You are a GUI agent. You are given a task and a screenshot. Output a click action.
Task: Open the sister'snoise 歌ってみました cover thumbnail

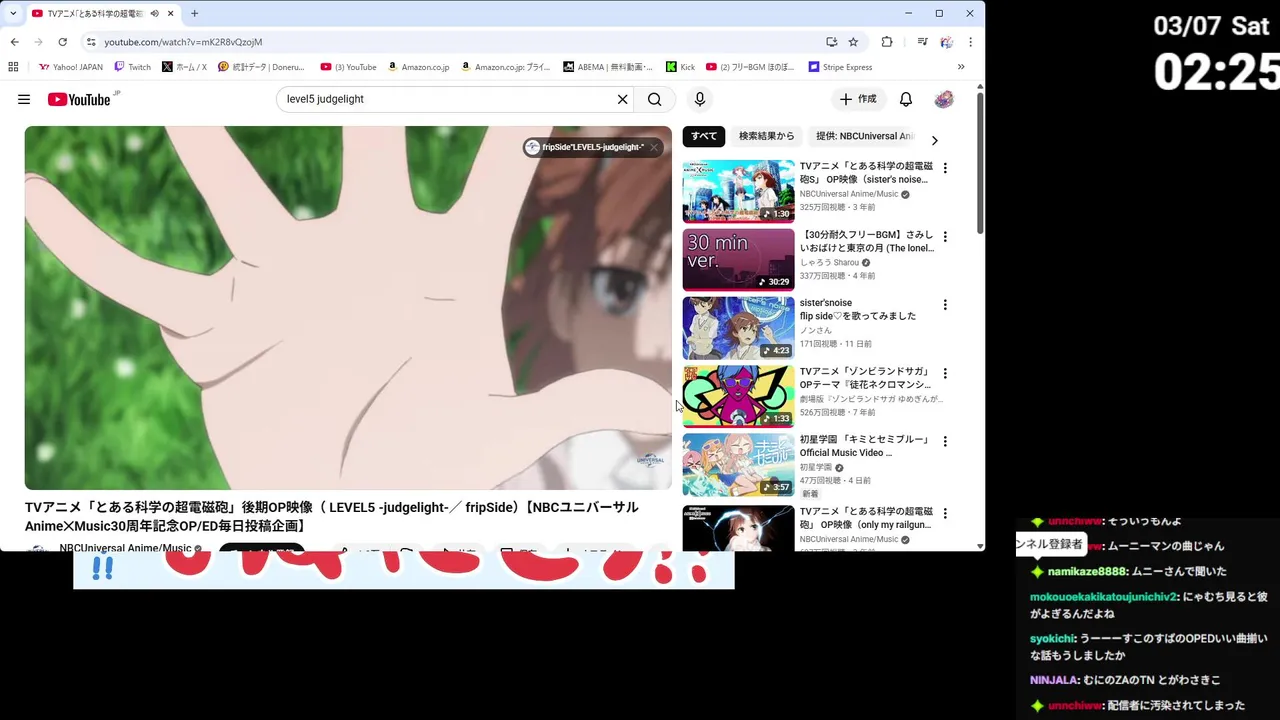coord(739,328)
